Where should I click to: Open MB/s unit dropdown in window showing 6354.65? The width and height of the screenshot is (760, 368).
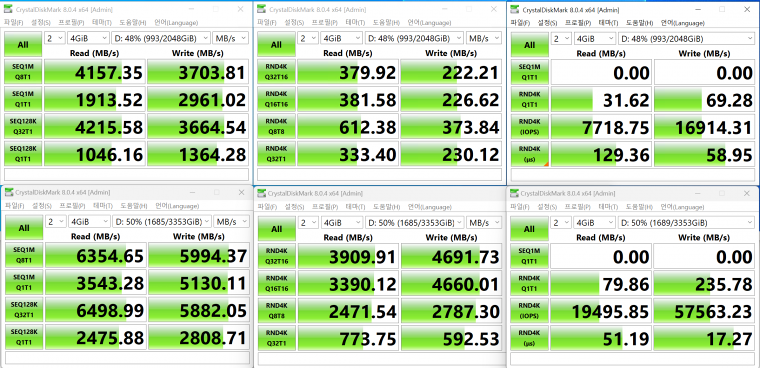pos(231,222)
